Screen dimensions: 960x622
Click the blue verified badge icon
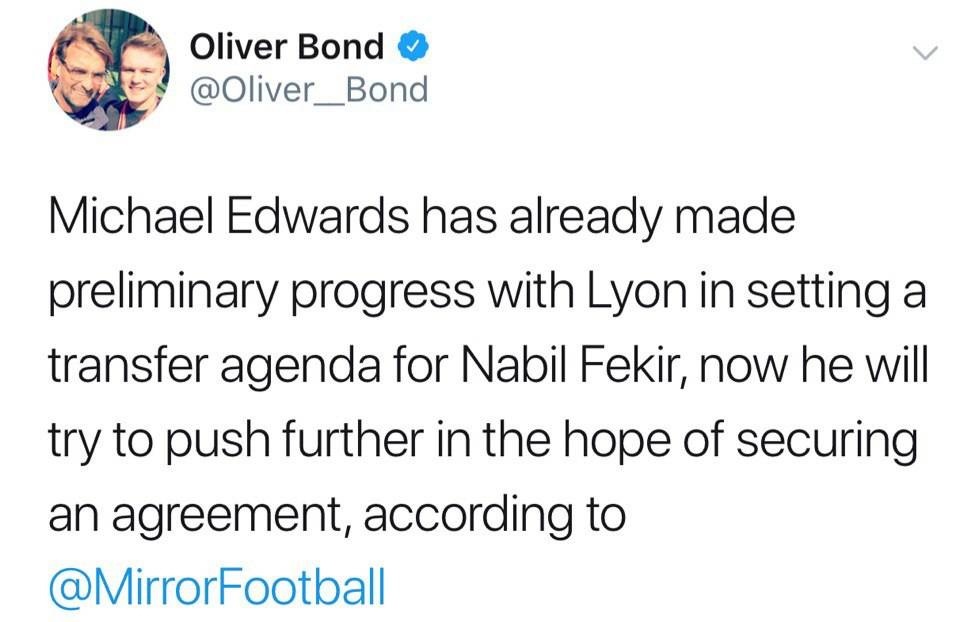[x=415, y=47]
